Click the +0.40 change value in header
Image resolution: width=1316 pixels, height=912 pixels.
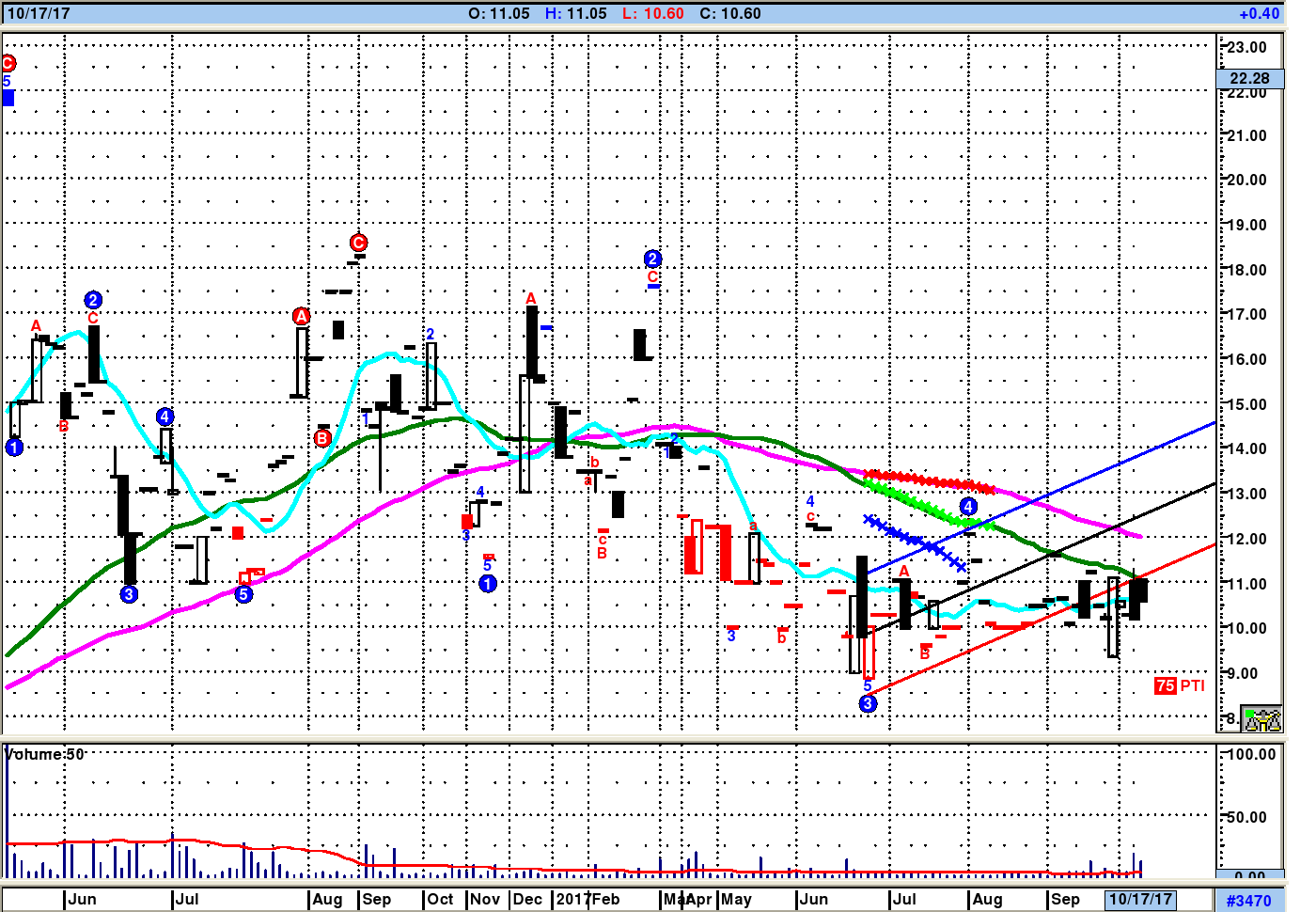1259,13
